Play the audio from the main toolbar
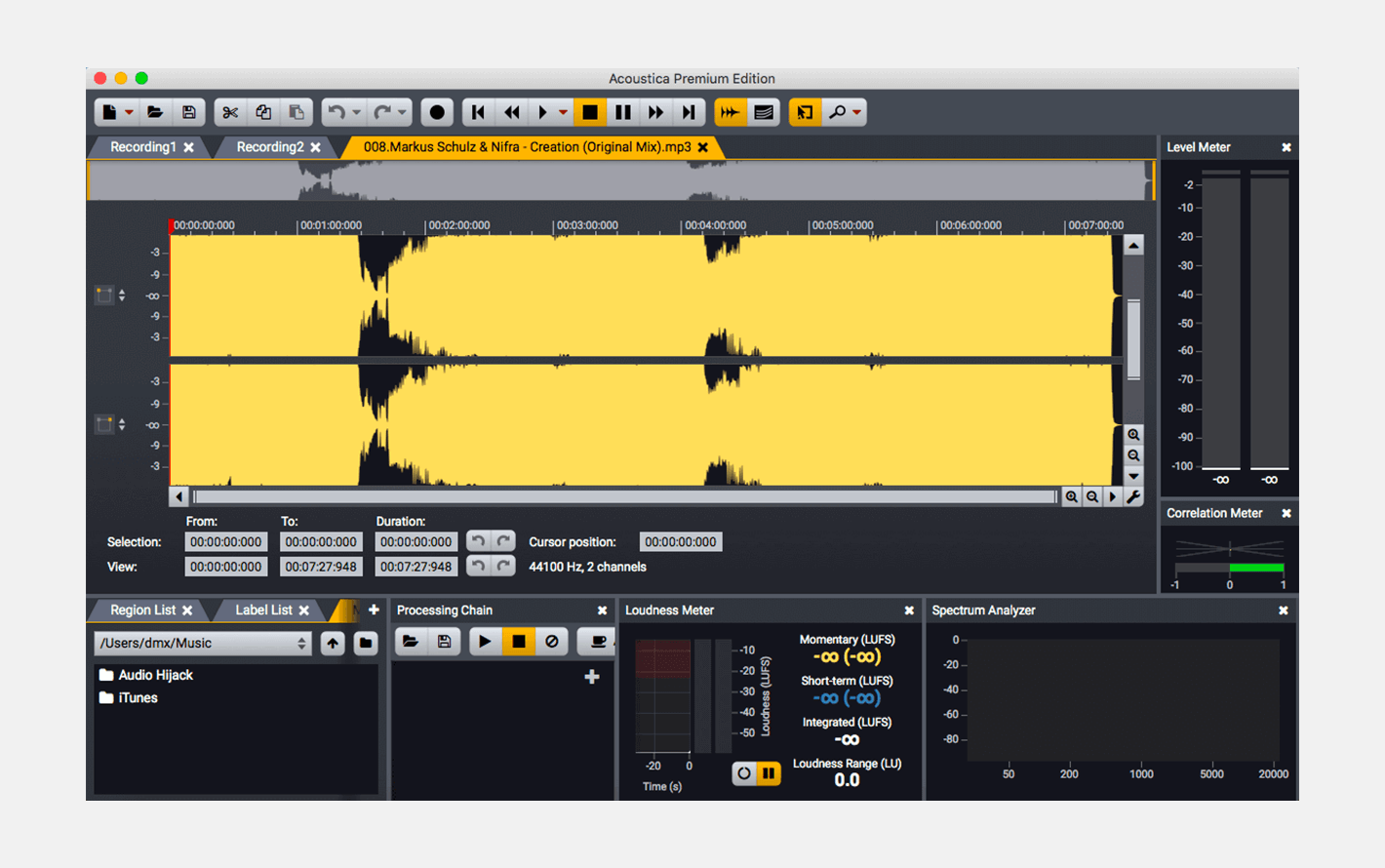The width and height of the screenshot is (1385, 868). [543, 112]
